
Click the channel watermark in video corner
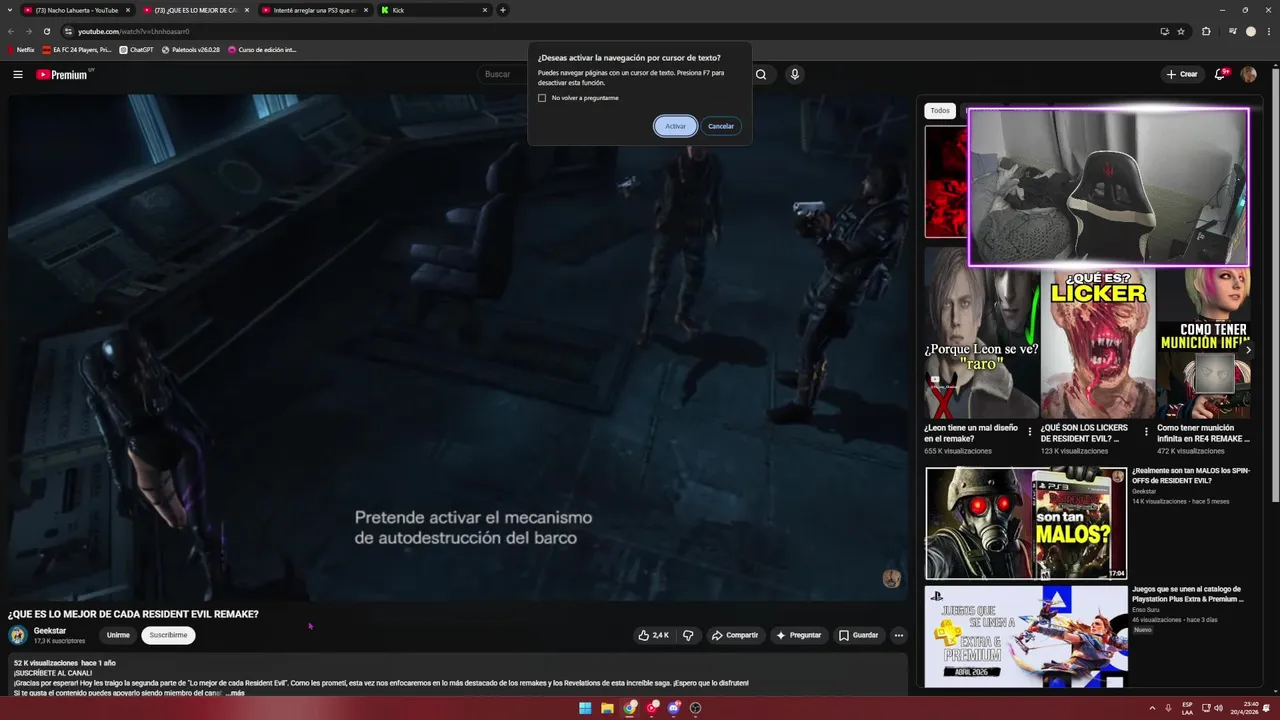(x=891, y=579)
